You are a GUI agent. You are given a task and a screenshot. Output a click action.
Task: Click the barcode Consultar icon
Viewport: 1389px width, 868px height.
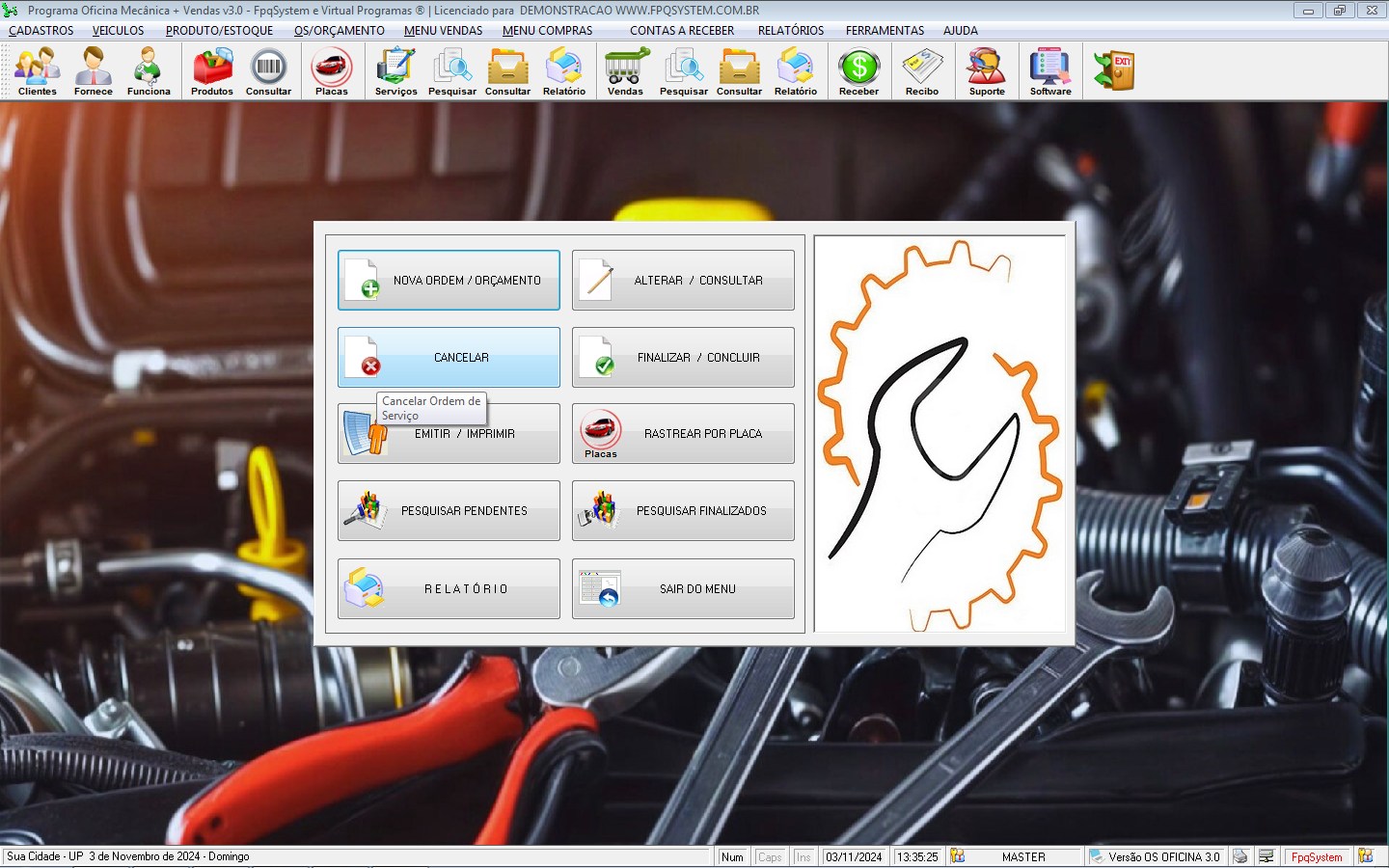[268, 71]
